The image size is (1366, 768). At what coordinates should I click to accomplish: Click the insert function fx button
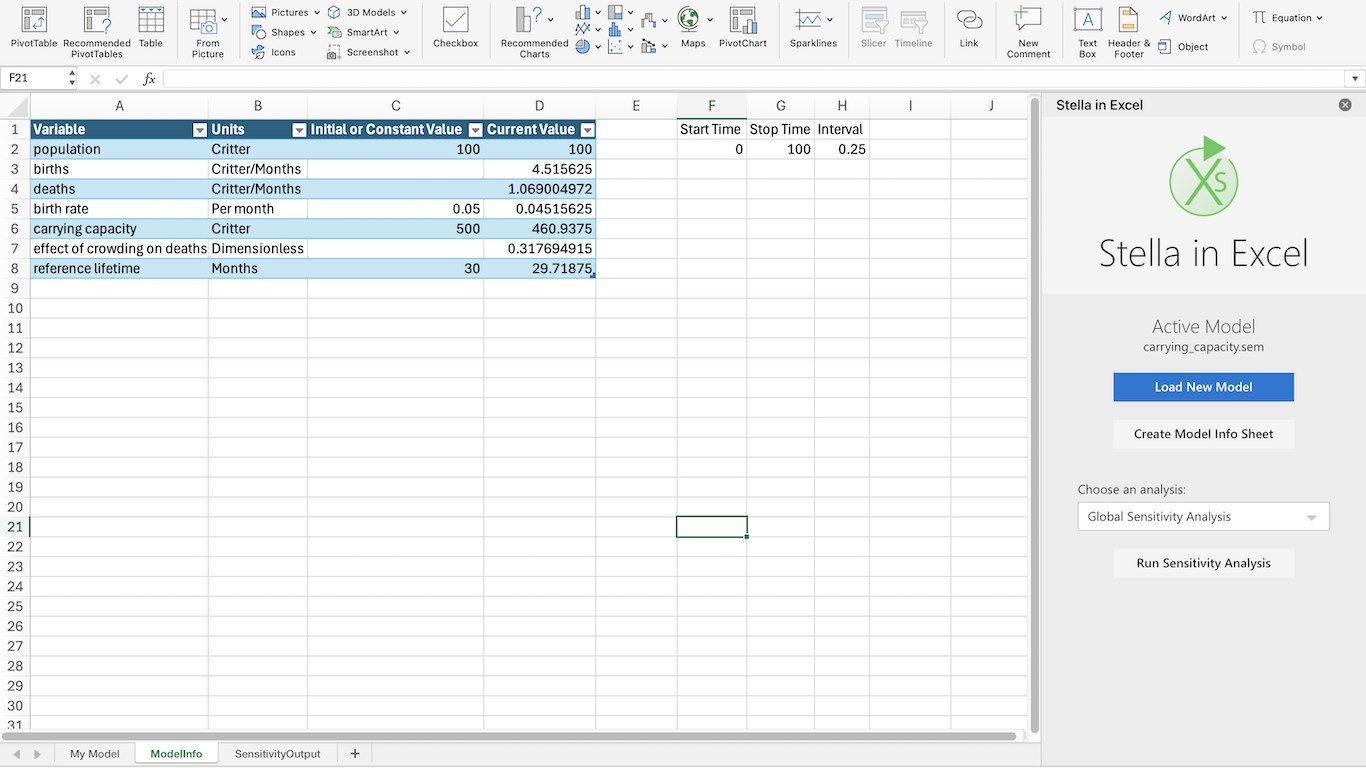149,79
